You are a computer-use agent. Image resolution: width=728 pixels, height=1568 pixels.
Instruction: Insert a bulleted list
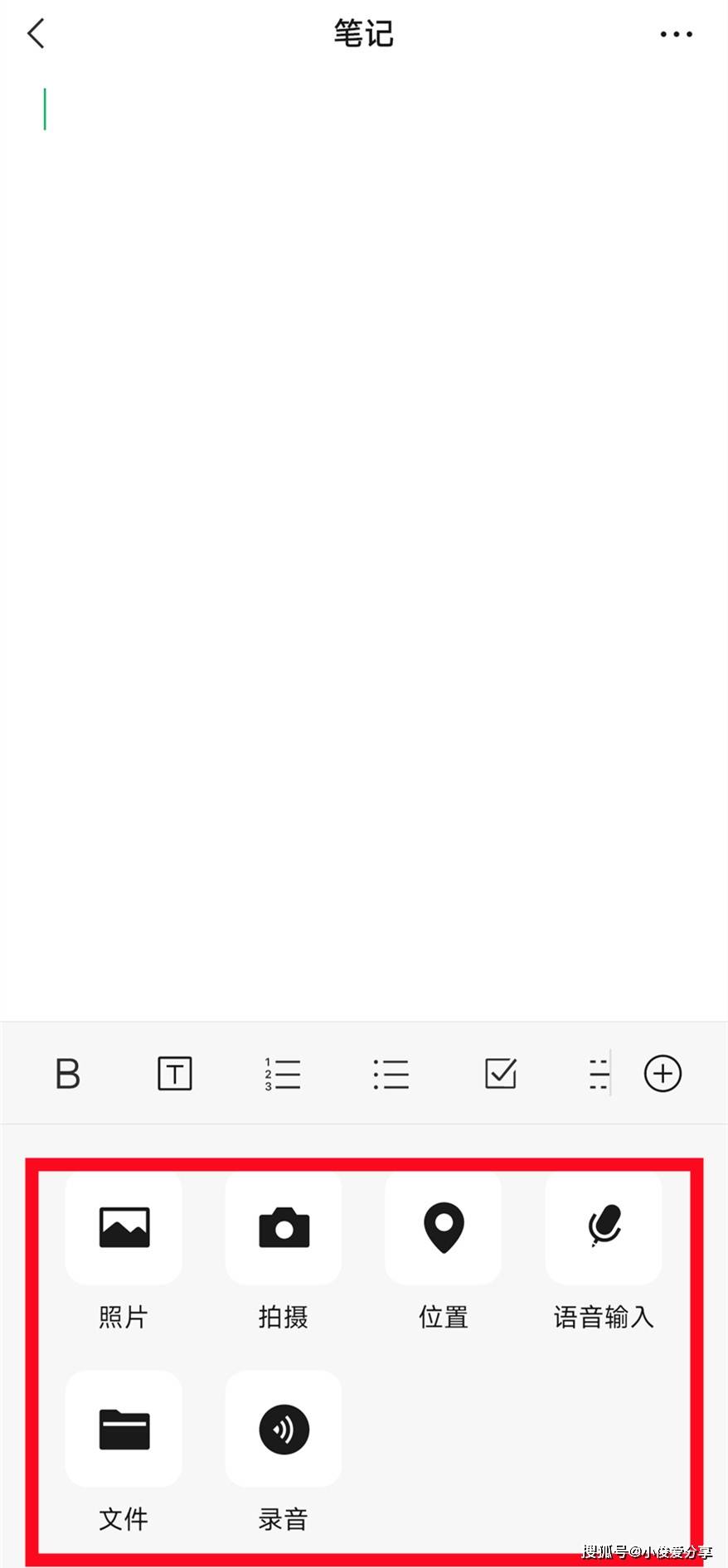click(391, 1074)
